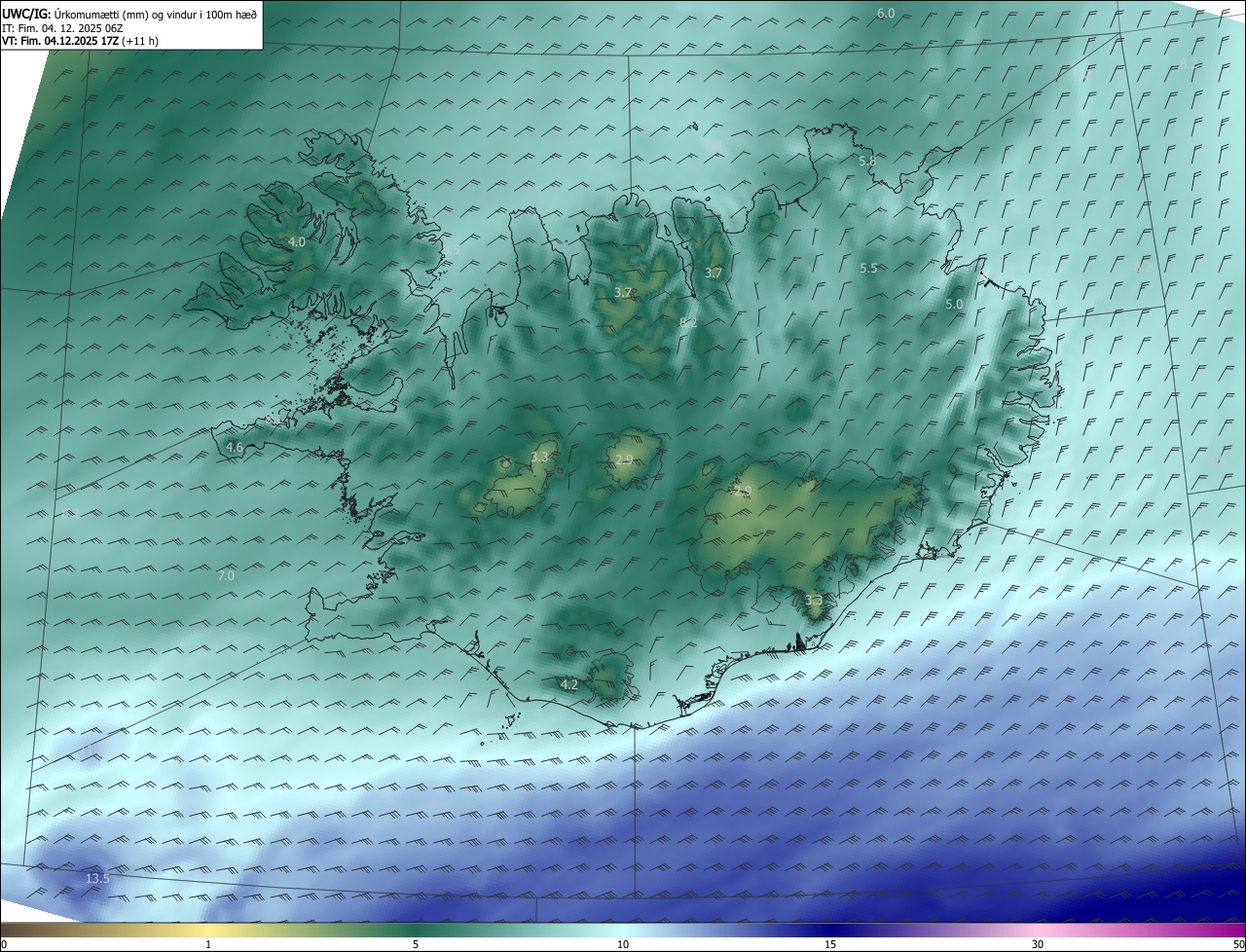The width and height of the screenshot is (1246, 952).
Task: Click colorbar tick label 10
Action: [x=623, y=944]
